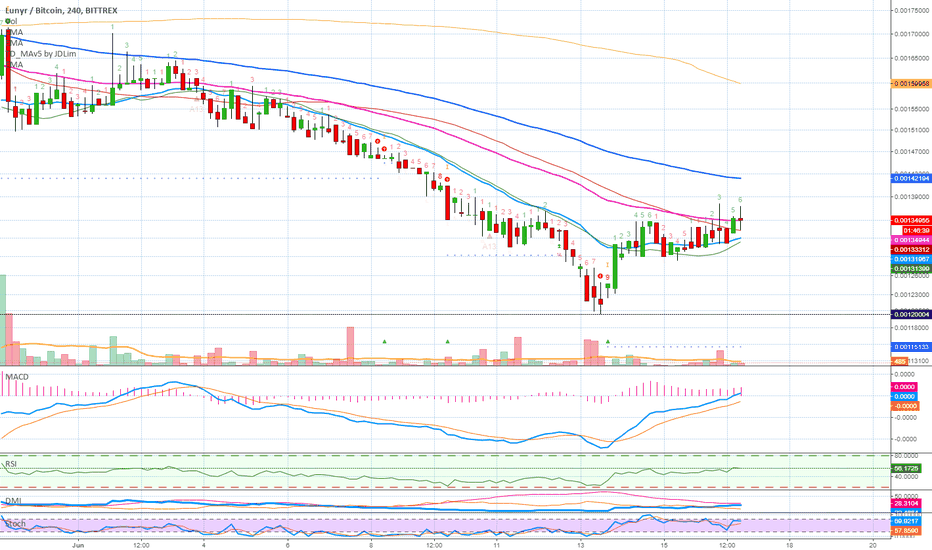Click the red 0.00134955 last price tag
The height and width of the screenshot is (550, 932).
(x=911, y=221)
